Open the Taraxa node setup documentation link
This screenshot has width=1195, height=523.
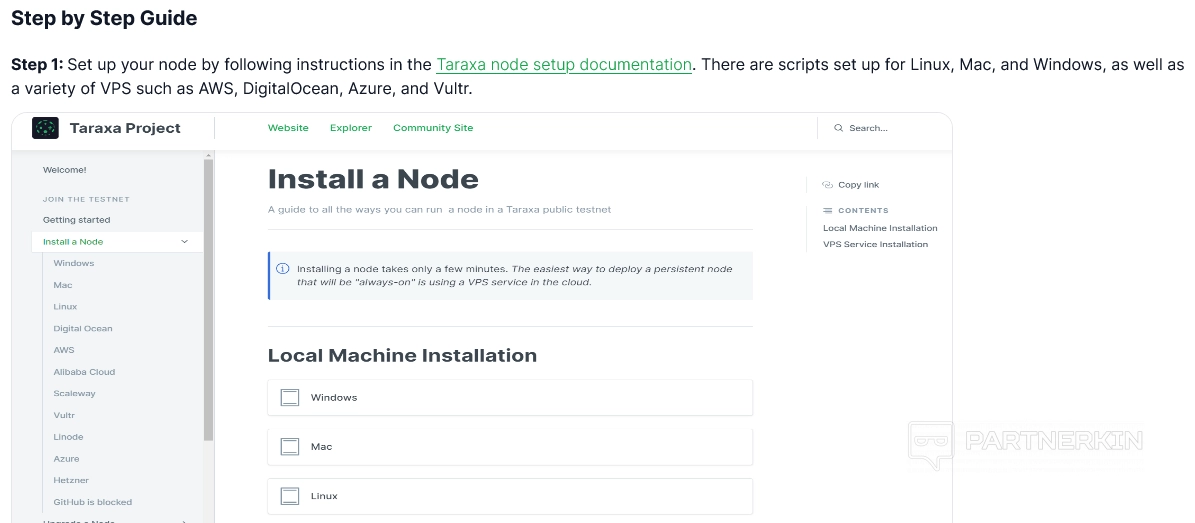click(x=564, y=64)
